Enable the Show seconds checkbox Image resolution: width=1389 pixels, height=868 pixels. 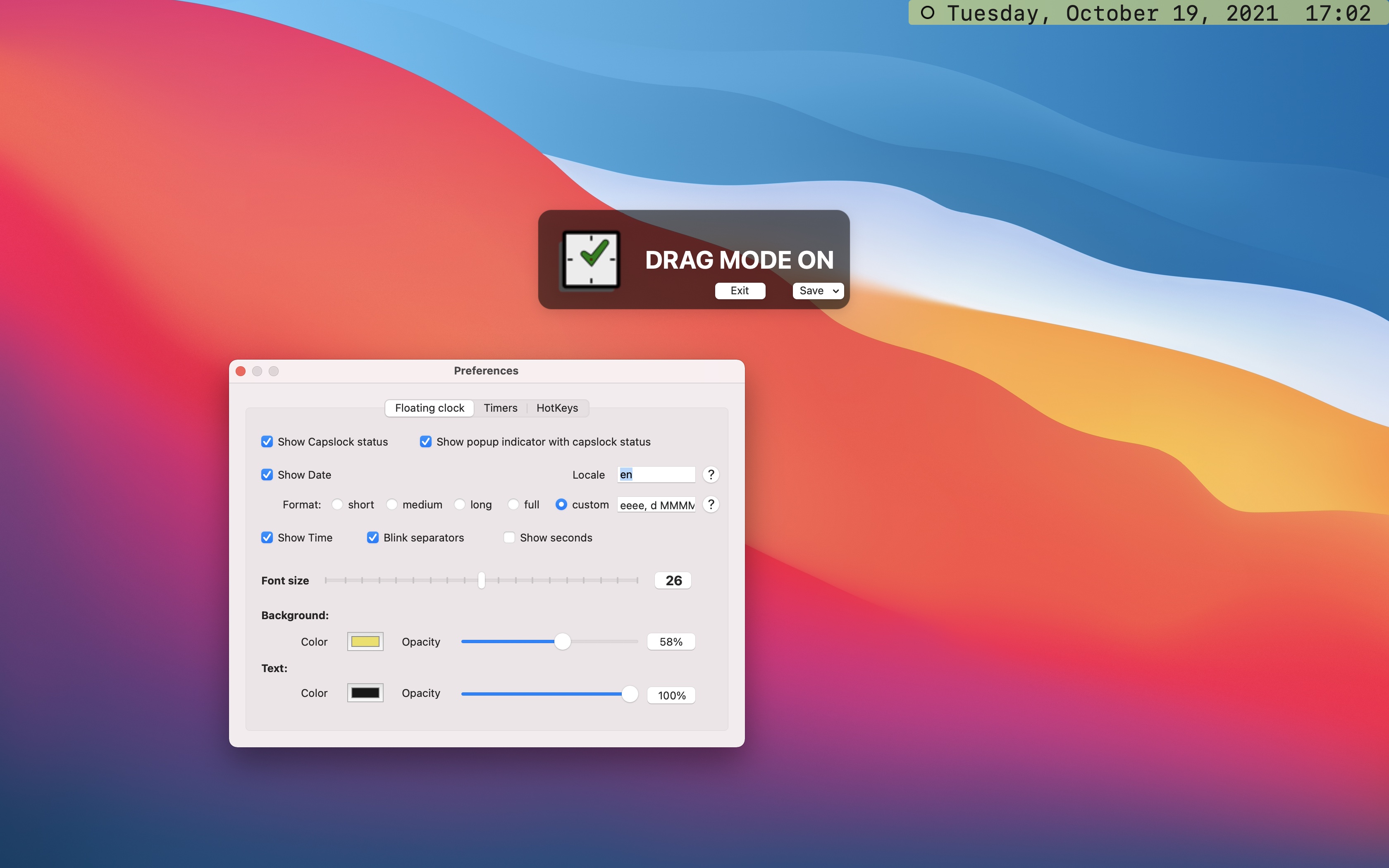tap(509, 537)
